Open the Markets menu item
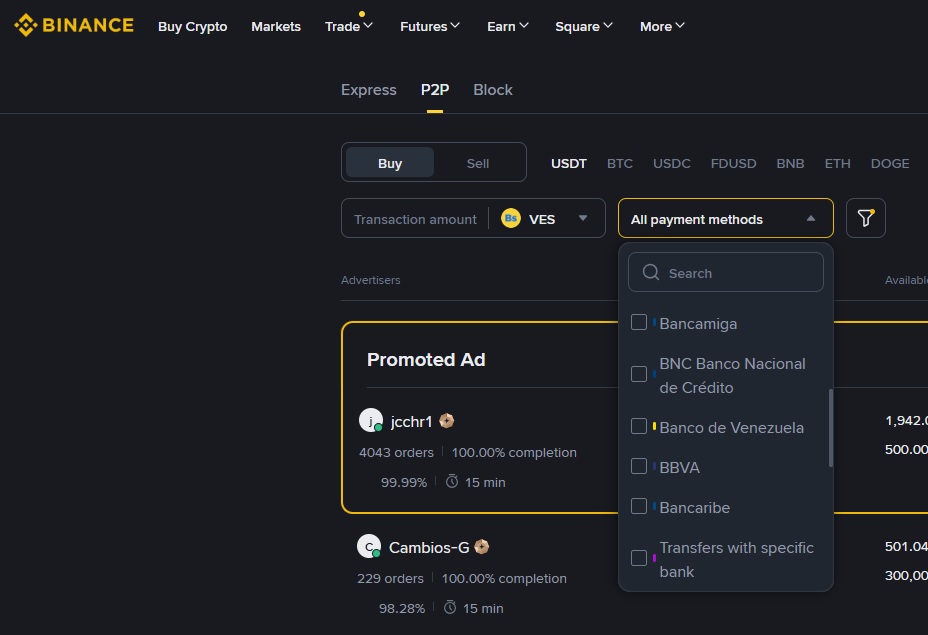 [275, 27]
